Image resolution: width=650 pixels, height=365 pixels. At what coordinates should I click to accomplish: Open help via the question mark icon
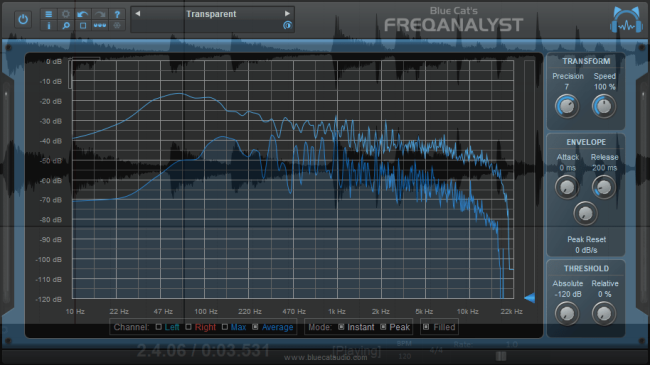117,14
